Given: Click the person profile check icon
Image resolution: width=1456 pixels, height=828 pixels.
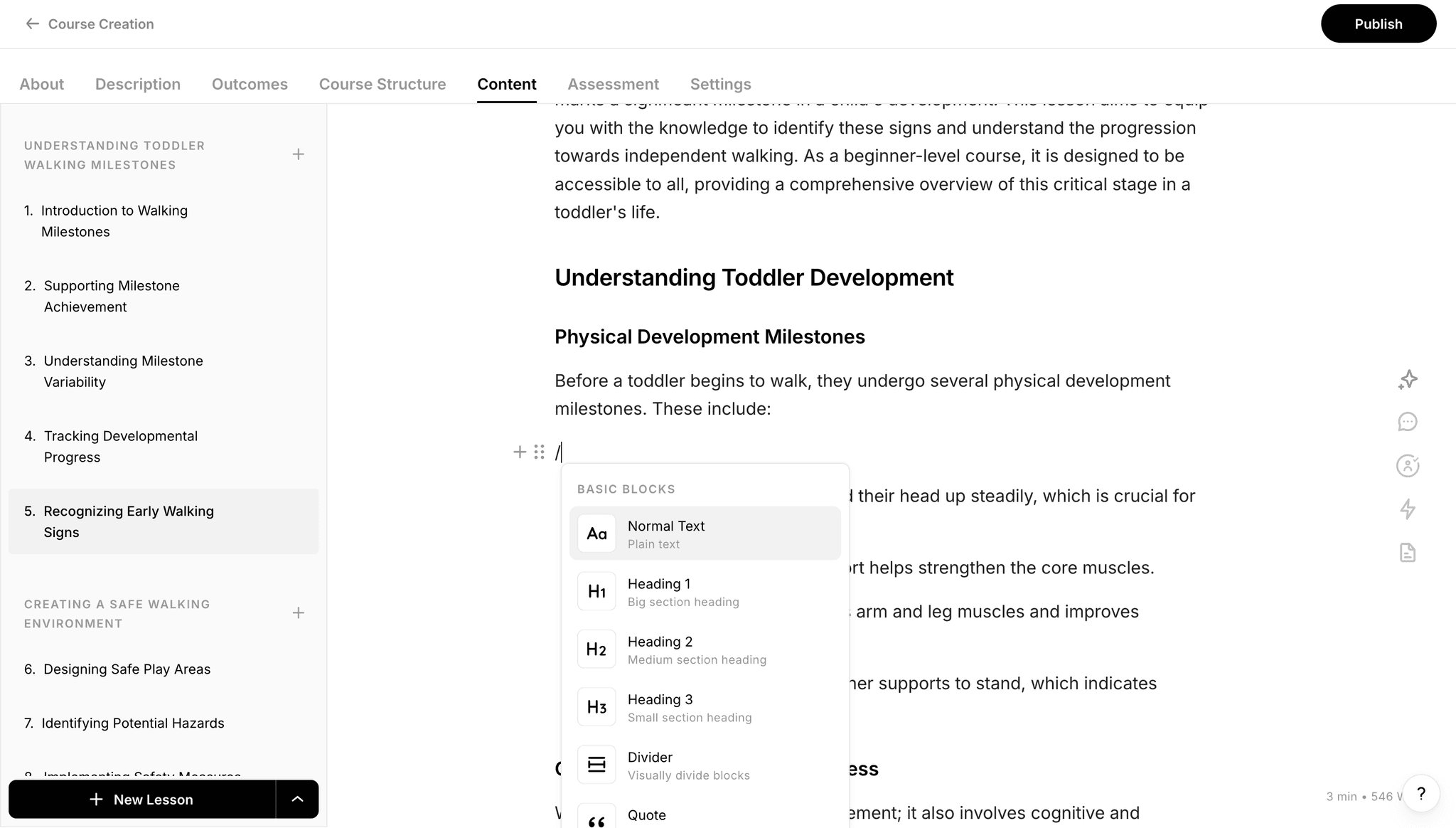Looking at the screenshot, I should pos(1408,466).
